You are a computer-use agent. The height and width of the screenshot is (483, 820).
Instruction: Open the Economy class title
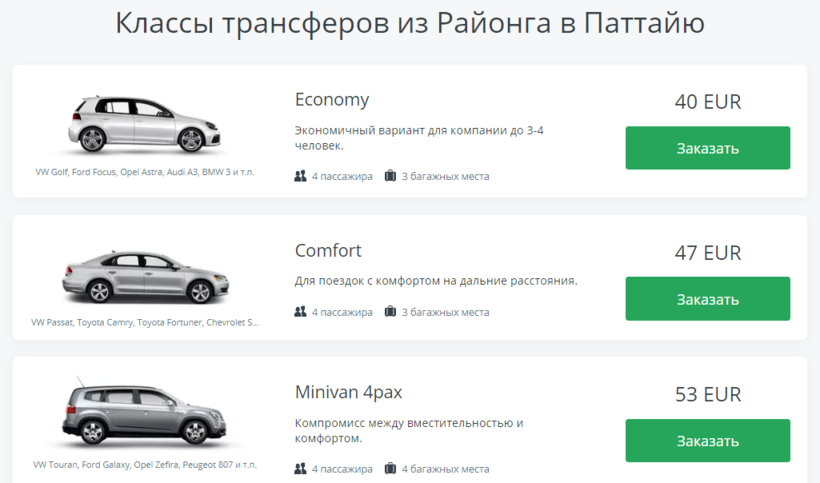click(x=332, y=100)
